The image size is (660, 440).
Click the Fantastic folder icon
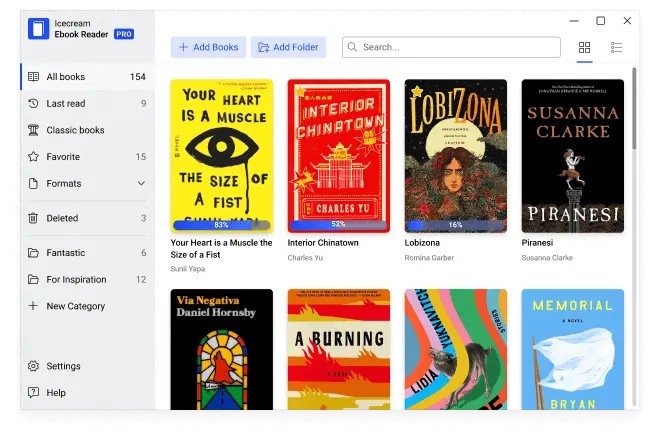tap(33, 253)
